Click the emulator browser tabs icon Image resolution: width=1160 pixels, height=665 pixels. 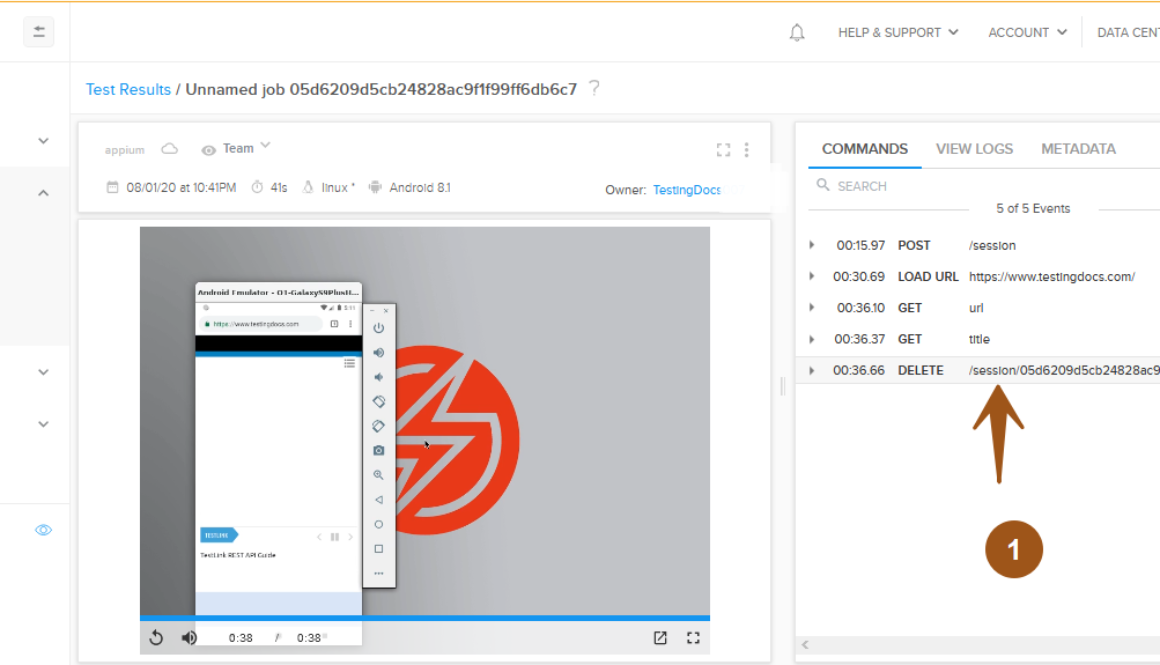(334, 324)
